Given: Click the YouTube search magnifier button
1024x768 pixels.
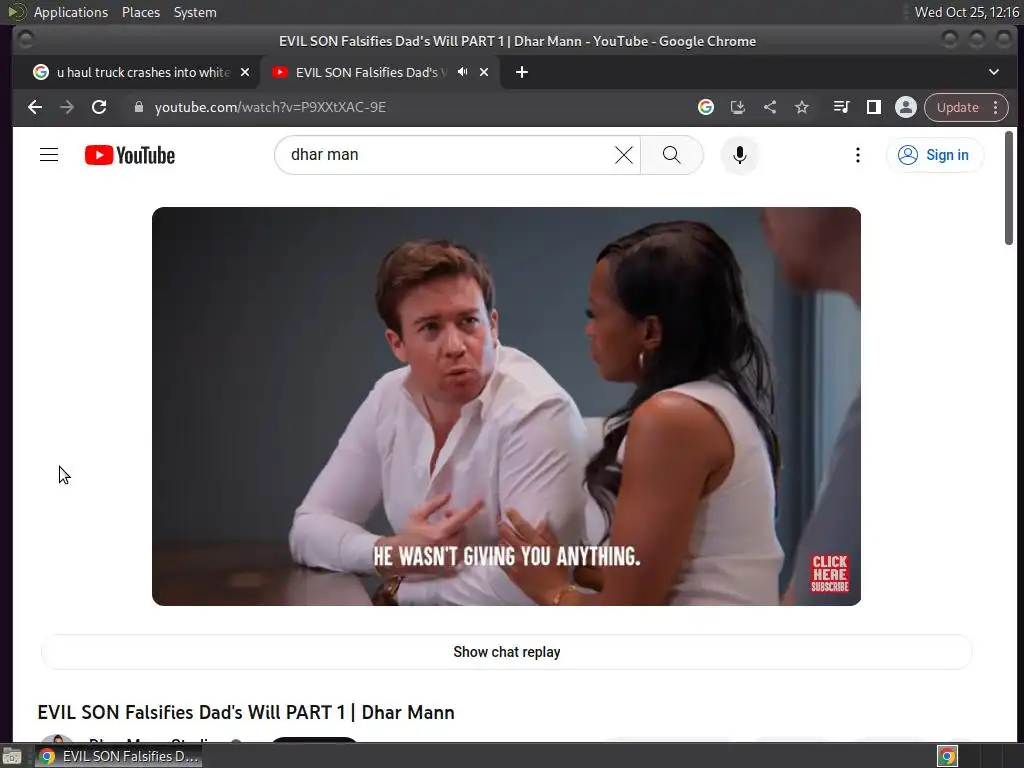Looking at the screenshot, I should click(671, 155).
